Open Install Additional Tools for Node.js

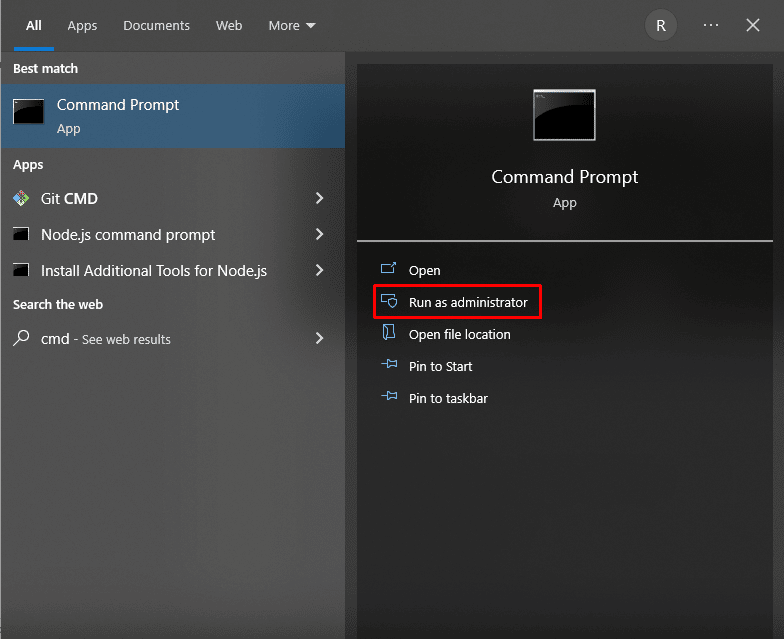[x=173, y=270]
